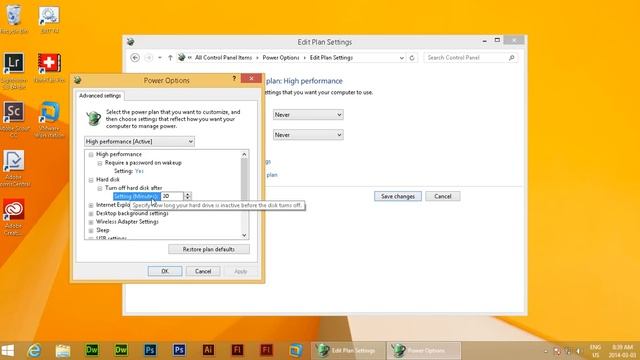Increase minutes with the spinner up arrow
This screenshot has height=360, width=640.
188,194
